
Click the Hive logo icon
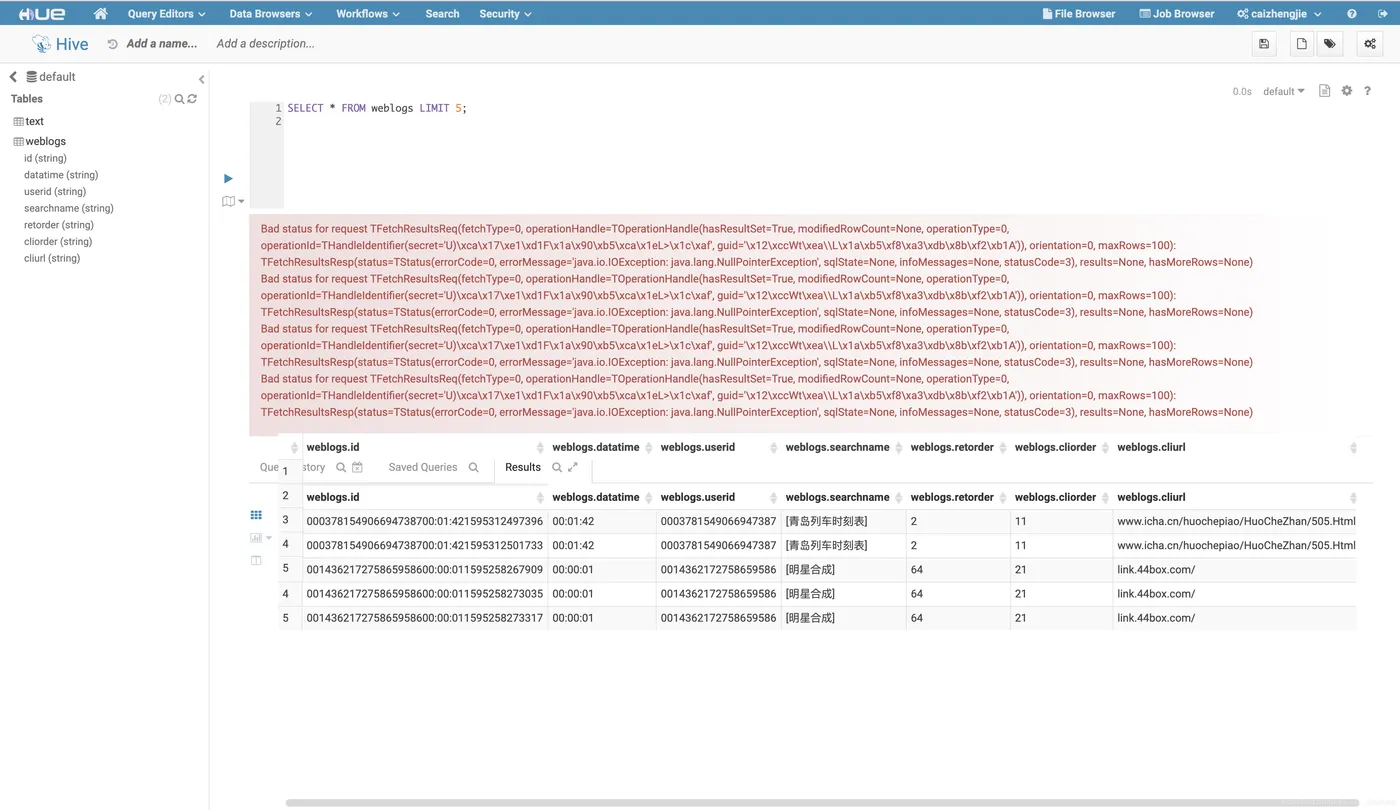pos(41,44)
